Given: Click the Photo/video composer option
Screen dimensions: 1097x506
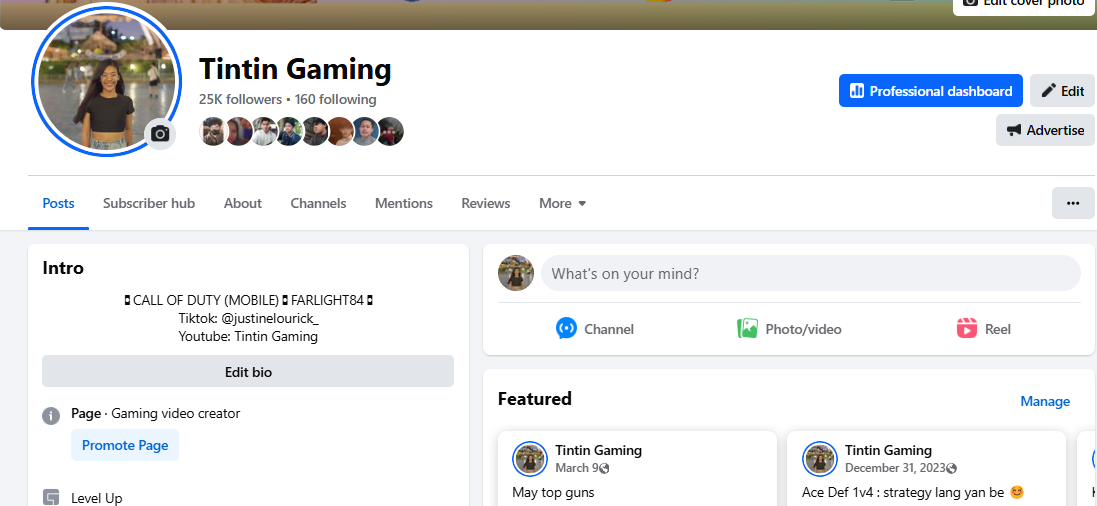Looking at the screenshot, I should [789, 328].
